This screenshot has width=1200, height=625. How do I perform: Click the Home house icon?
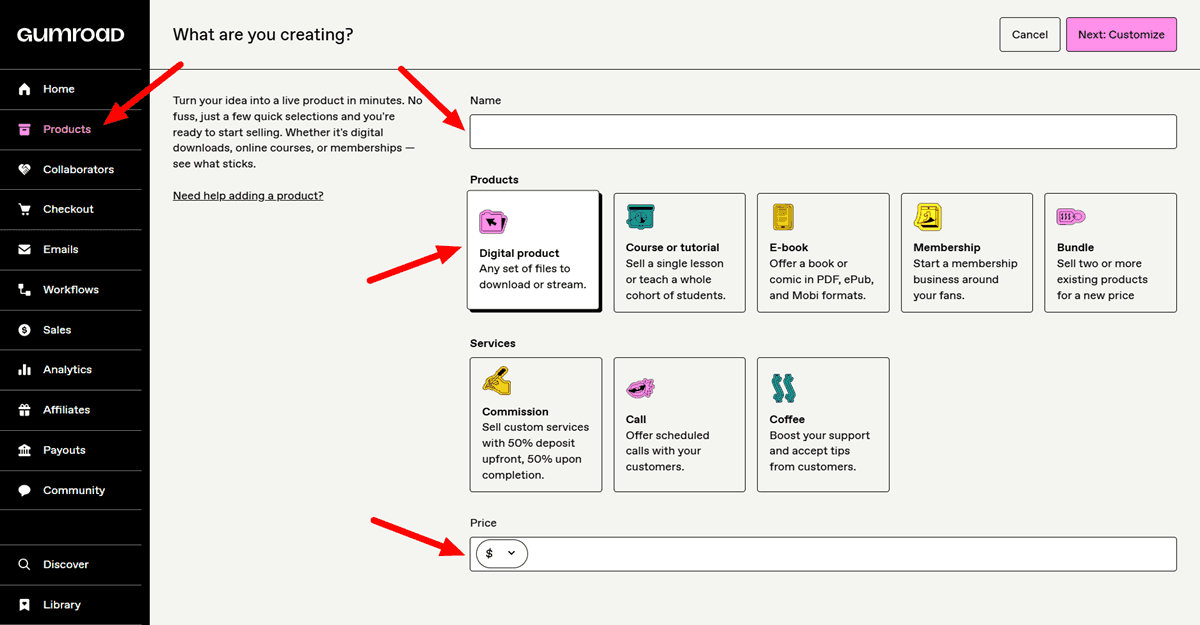coord(25,89)
